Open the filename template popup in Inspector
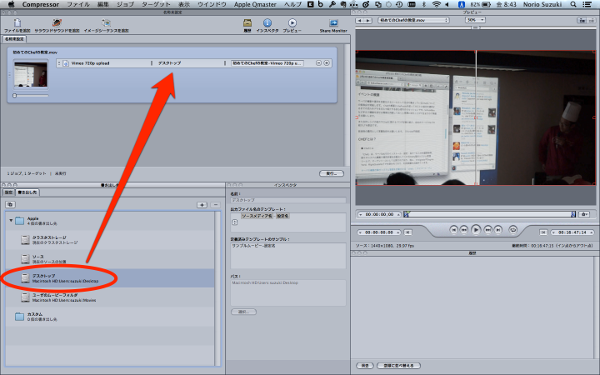 coord(235,222)
